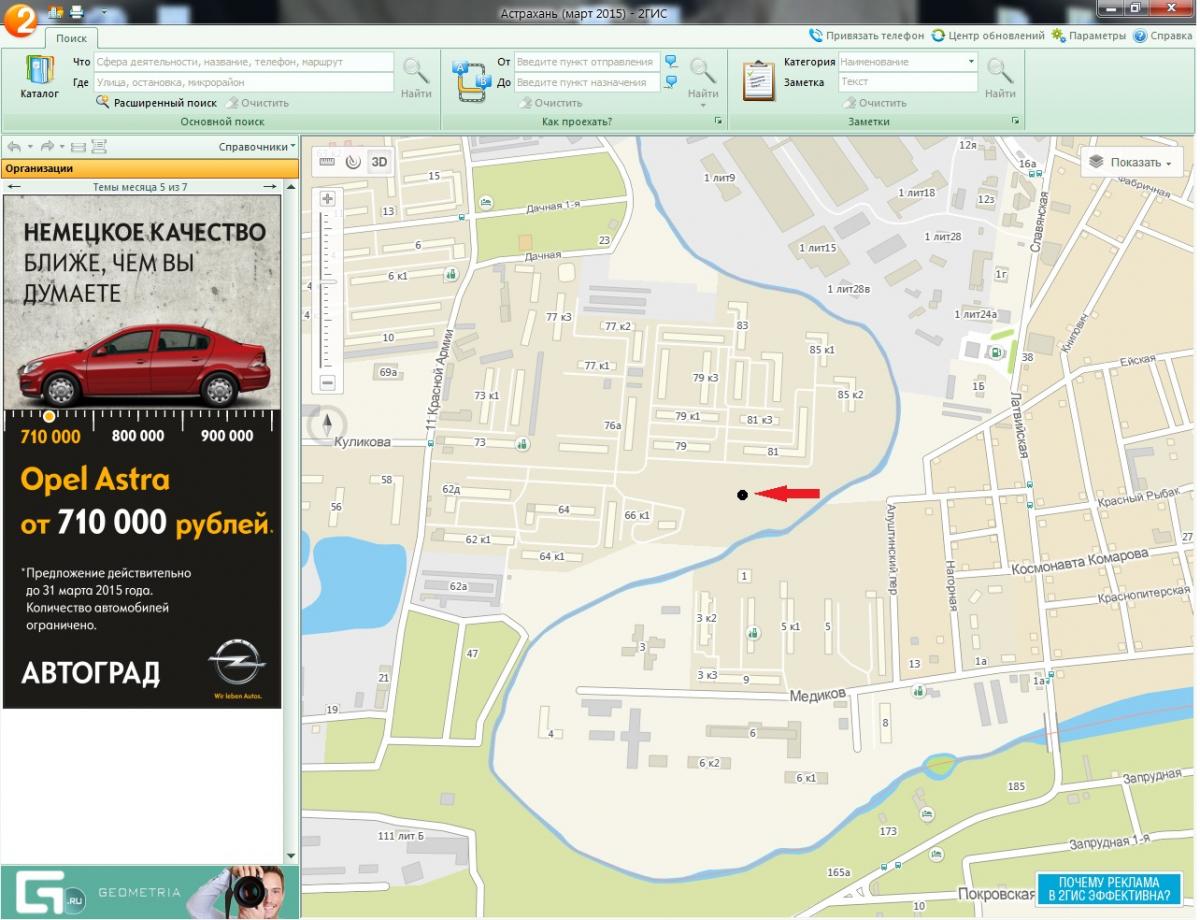Click the map zoom out minus button
Viewport: 1200px width, 920px height.
click(327, 383)
